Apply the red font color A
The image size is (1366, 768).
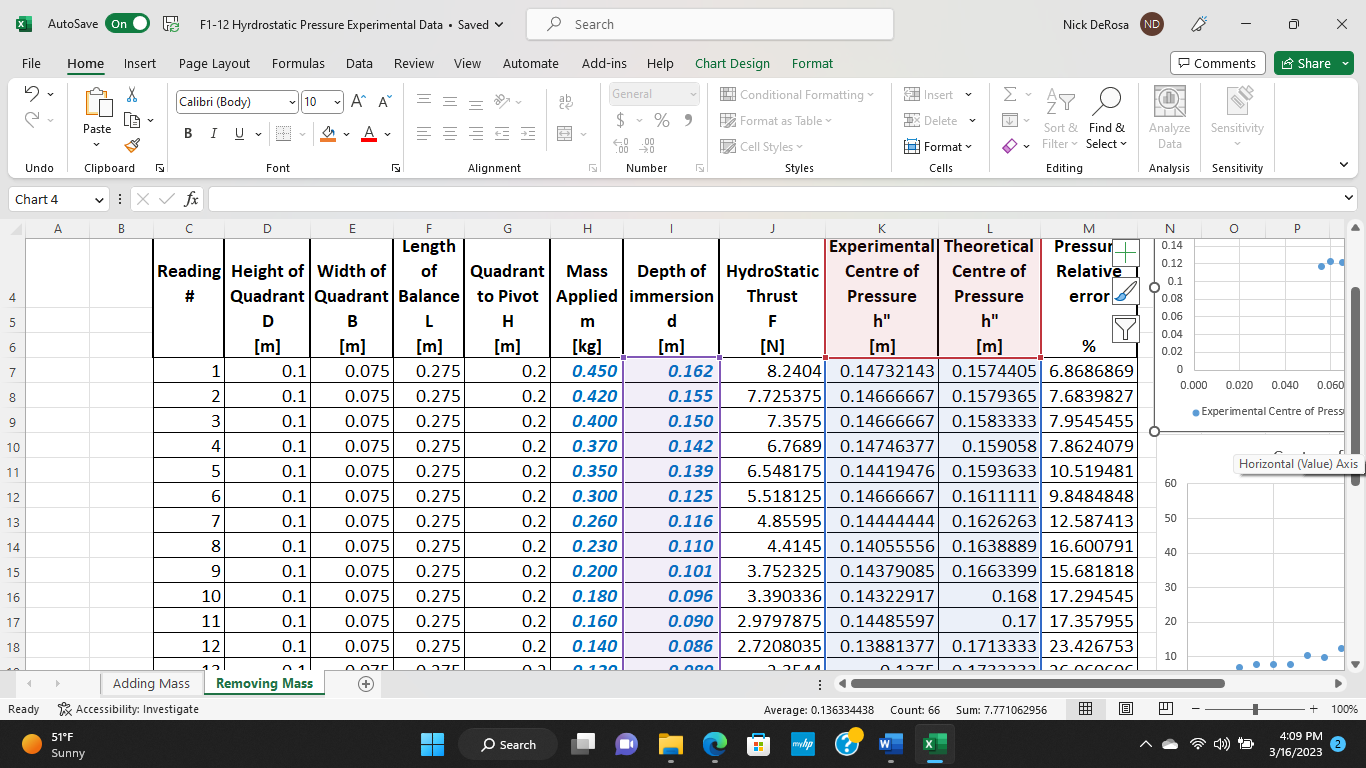click(x=368, y=134)
